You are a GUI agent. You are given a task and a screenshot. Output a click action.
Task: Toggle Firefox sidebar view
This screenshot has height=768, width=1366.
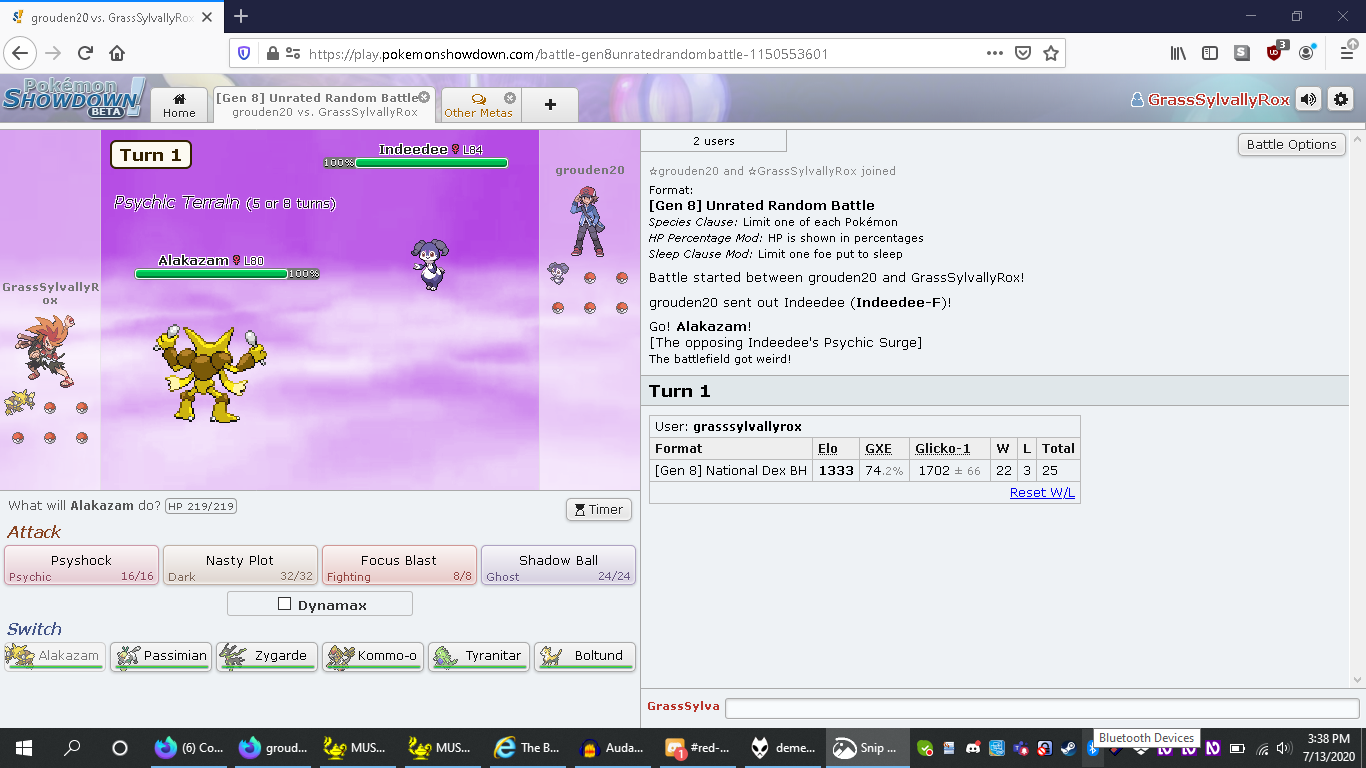[x=1210, y=53]
